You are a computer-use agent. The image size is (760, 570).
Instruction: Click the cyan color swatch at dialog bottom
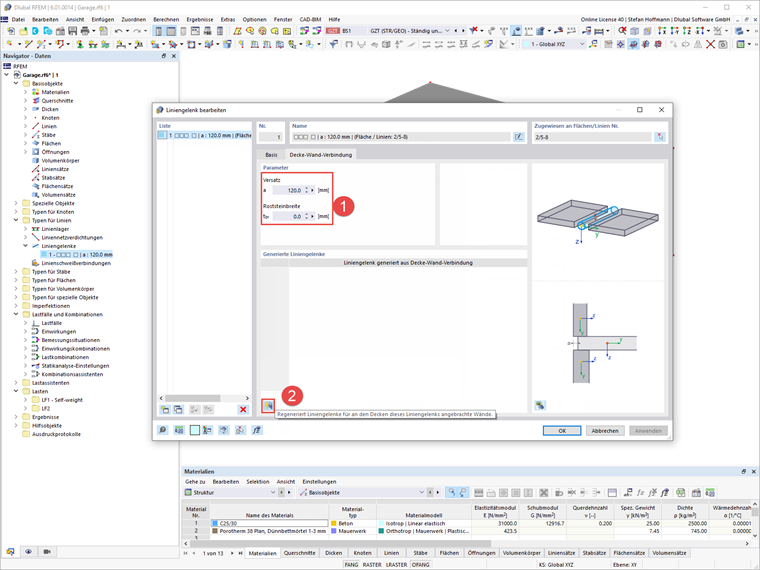[194, 430]
